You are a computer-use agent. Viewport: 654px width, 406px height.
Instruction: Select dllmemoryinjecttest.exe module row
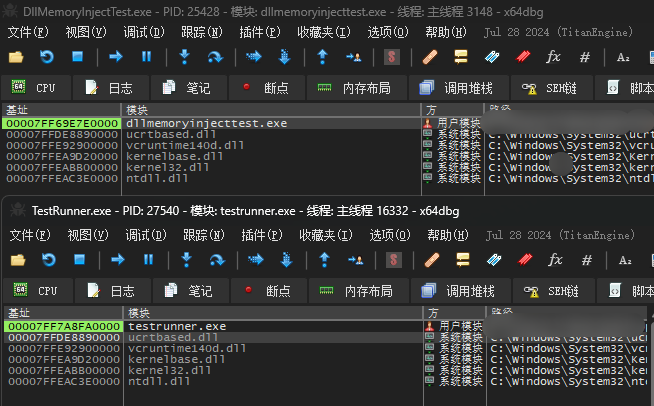tap(328, 124)
